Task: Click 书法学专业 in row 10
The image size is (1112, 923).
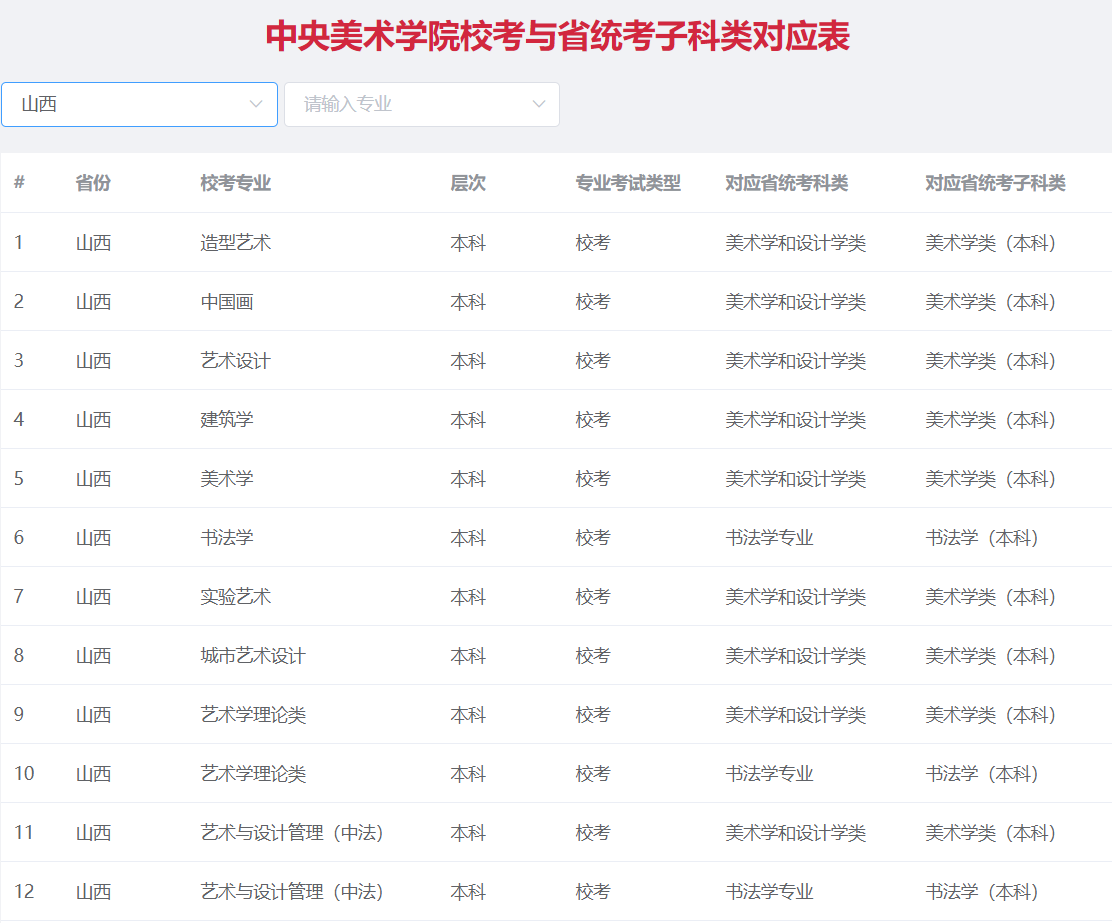Action: pyautogui.click(x=769, y=773)
